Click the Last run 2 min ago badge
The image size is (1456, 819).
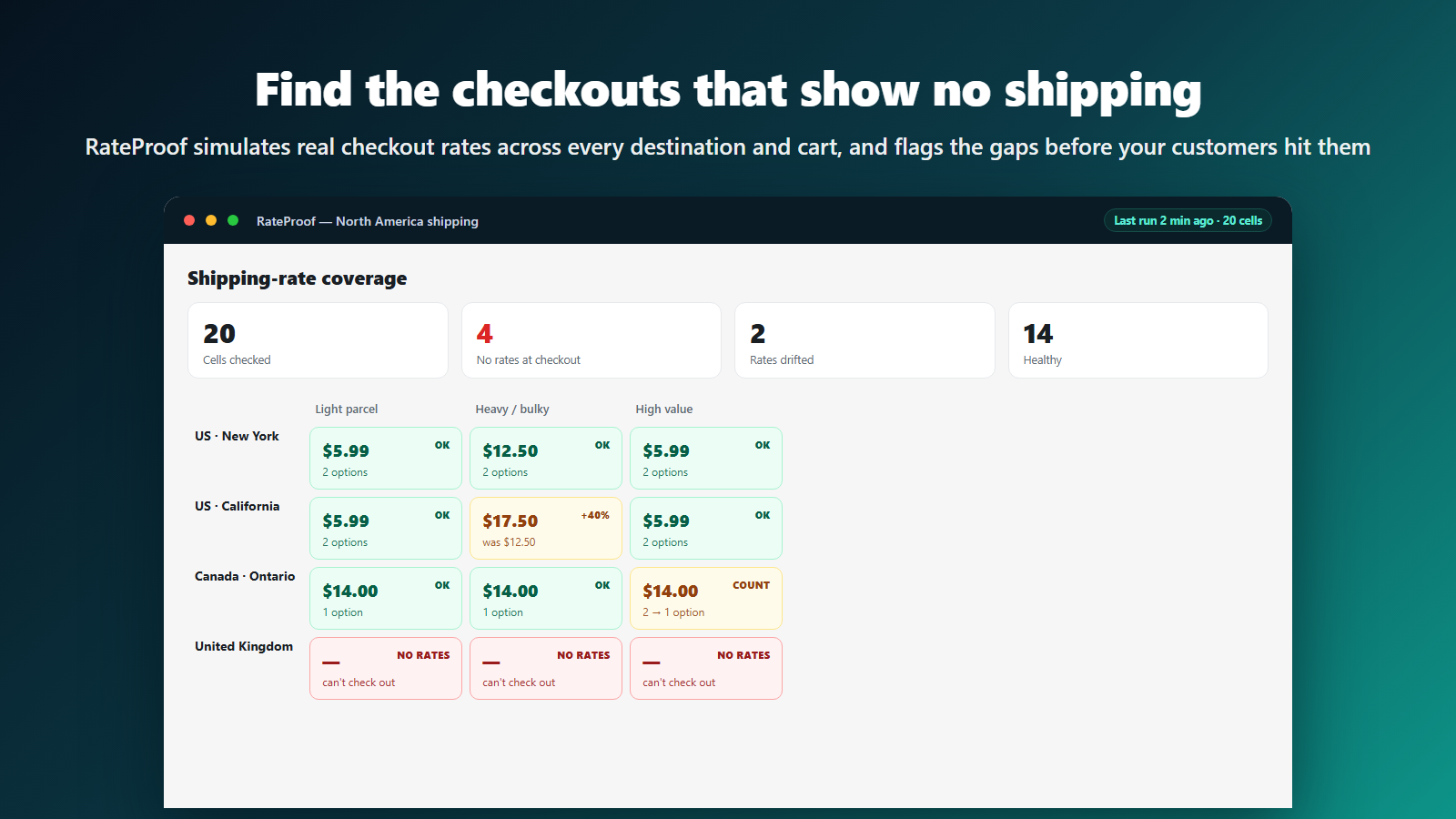pyautogui.click(x=1188, y=220)
